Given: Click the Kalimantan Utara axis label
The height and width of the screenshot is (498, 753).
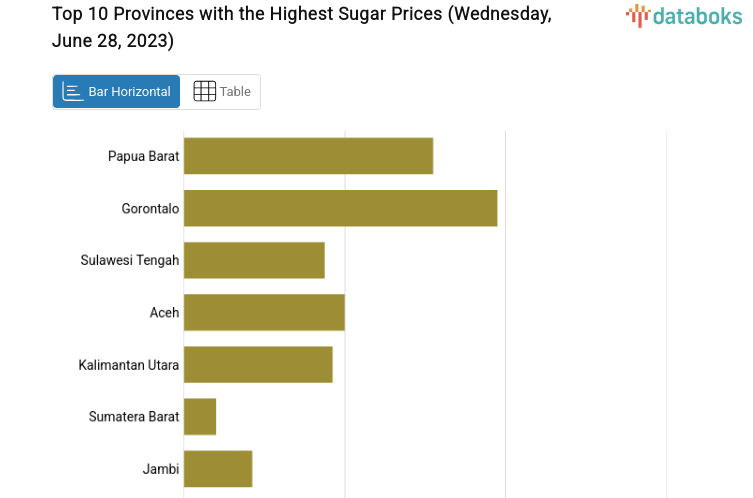Looking at the screenshot, I should (x=129, y=364).
